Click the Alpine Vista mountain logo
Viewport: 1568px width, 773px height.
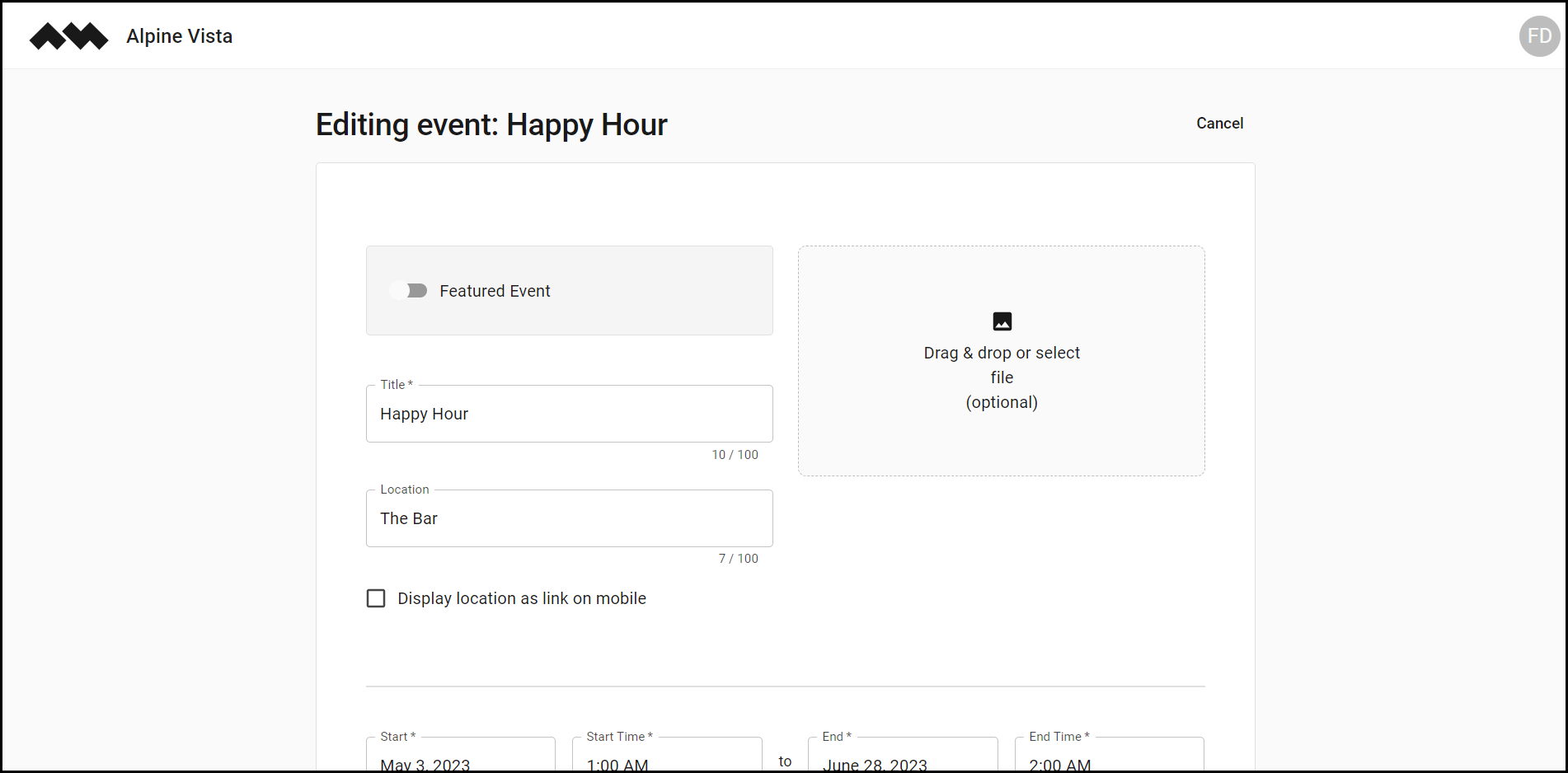point(69,35)
